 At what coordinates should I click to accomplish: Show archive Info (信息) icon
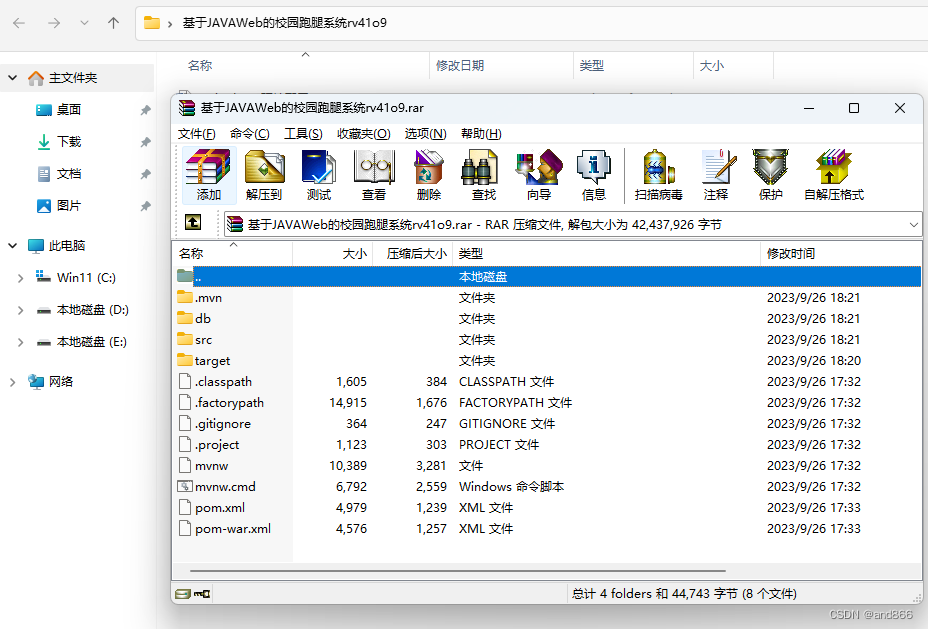[594, 175]
